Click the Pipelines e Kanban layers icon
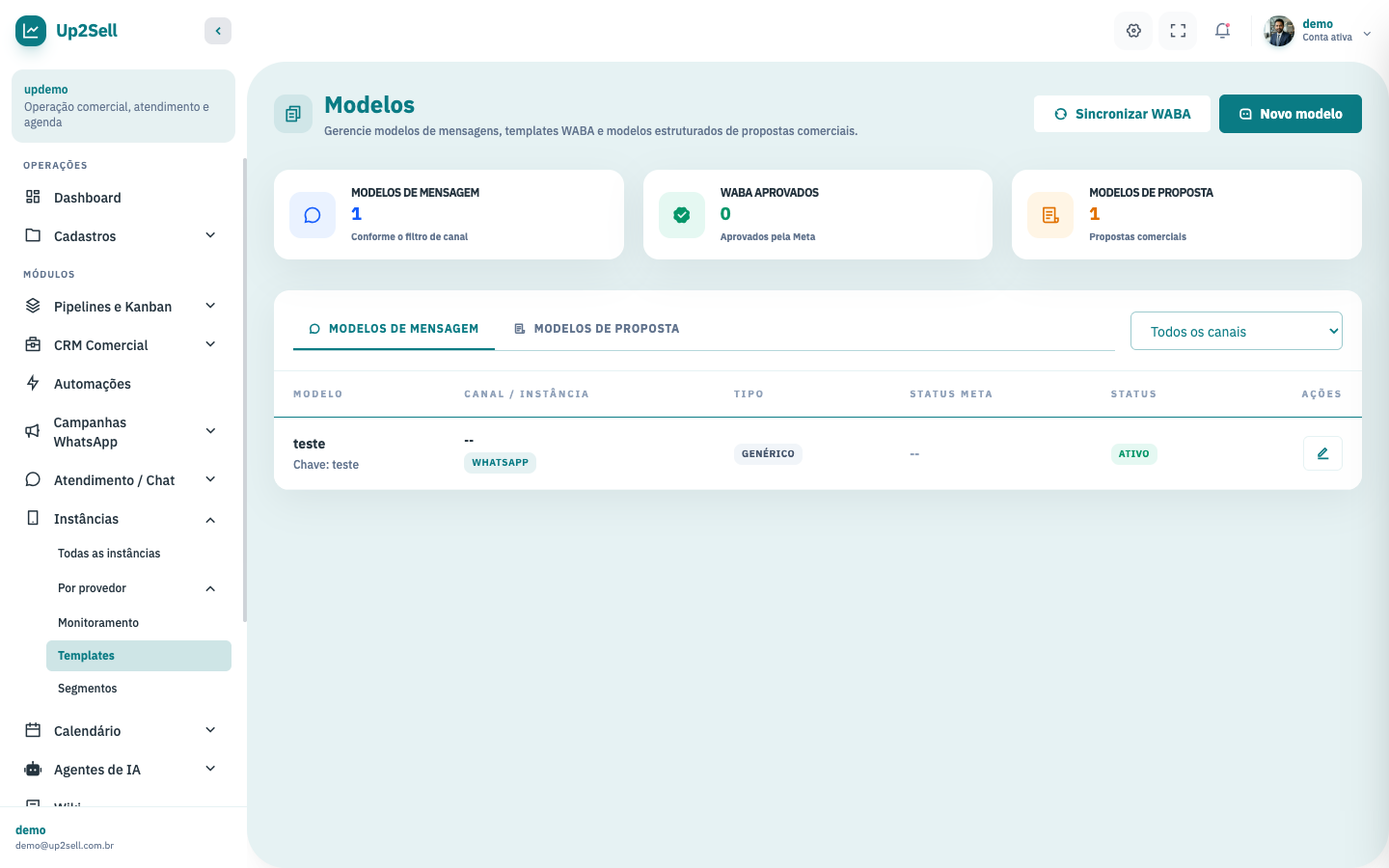The image size is (1389, 868). pos(33,306)
